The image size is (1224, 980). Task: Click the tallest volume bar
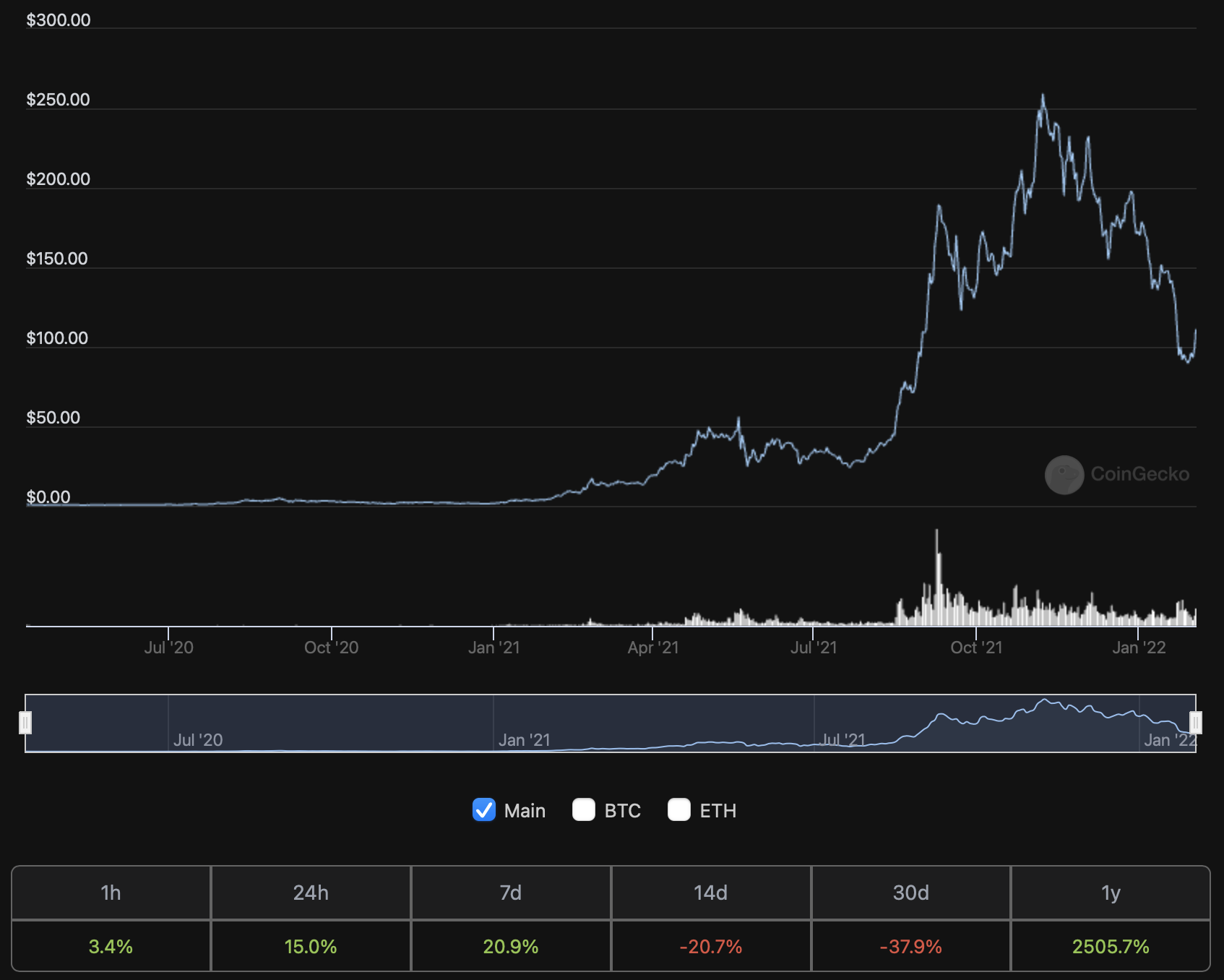click(937, 577)
